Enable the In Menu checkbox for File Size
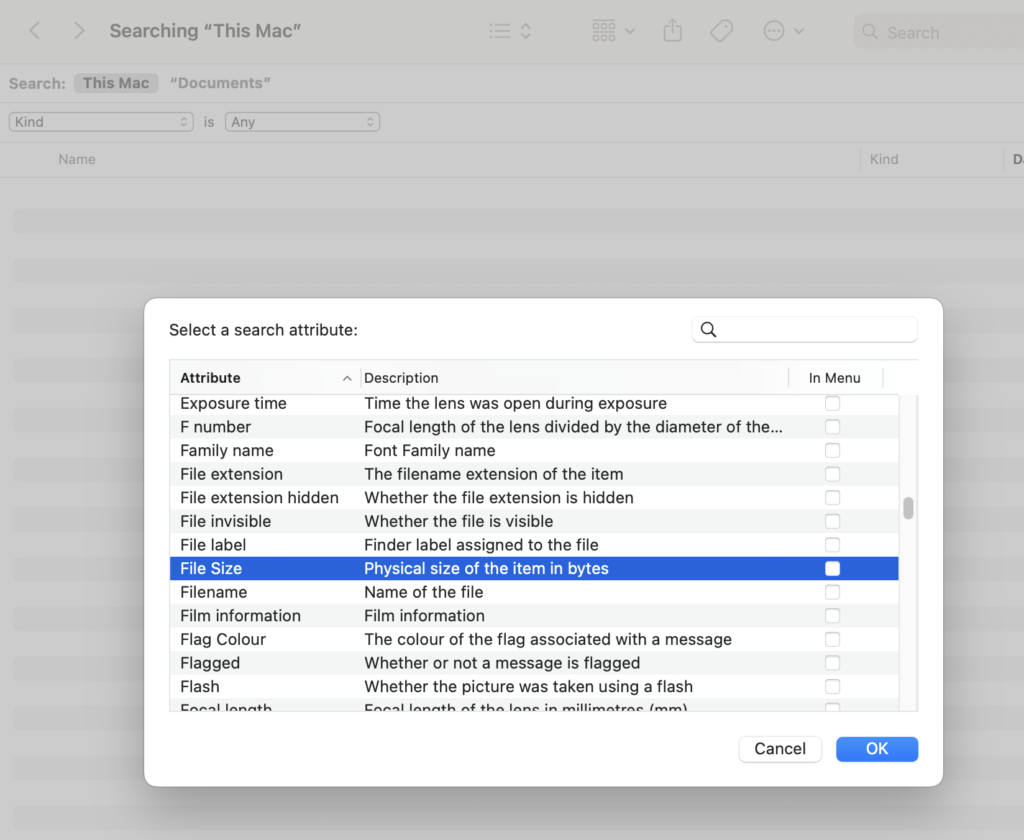Viewport: 1024px width, 840px height. pyautogui.click(x=833, y=568)
